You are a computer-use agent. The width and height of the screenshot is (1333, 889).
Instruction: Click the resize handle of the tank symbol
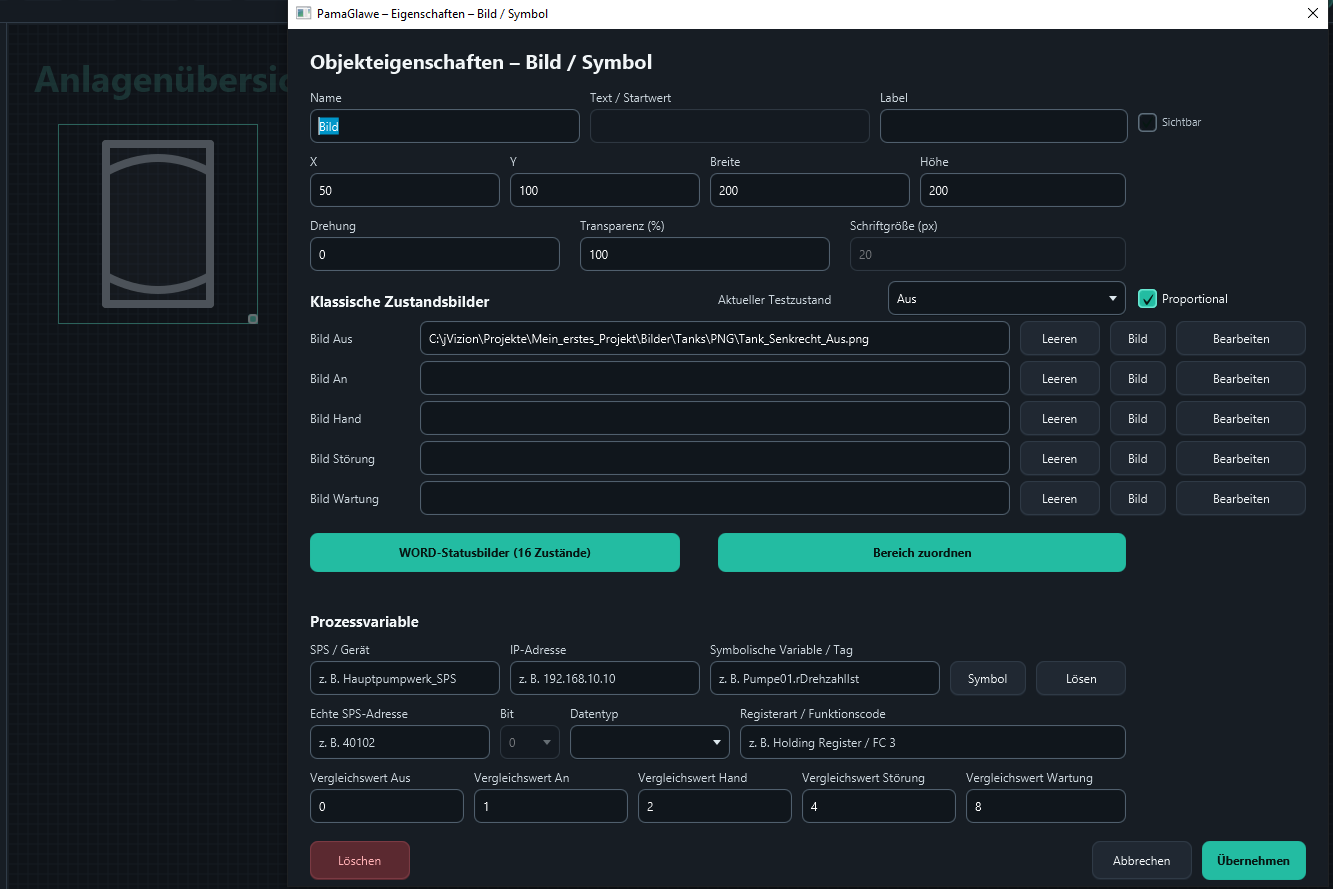(253, 319)
